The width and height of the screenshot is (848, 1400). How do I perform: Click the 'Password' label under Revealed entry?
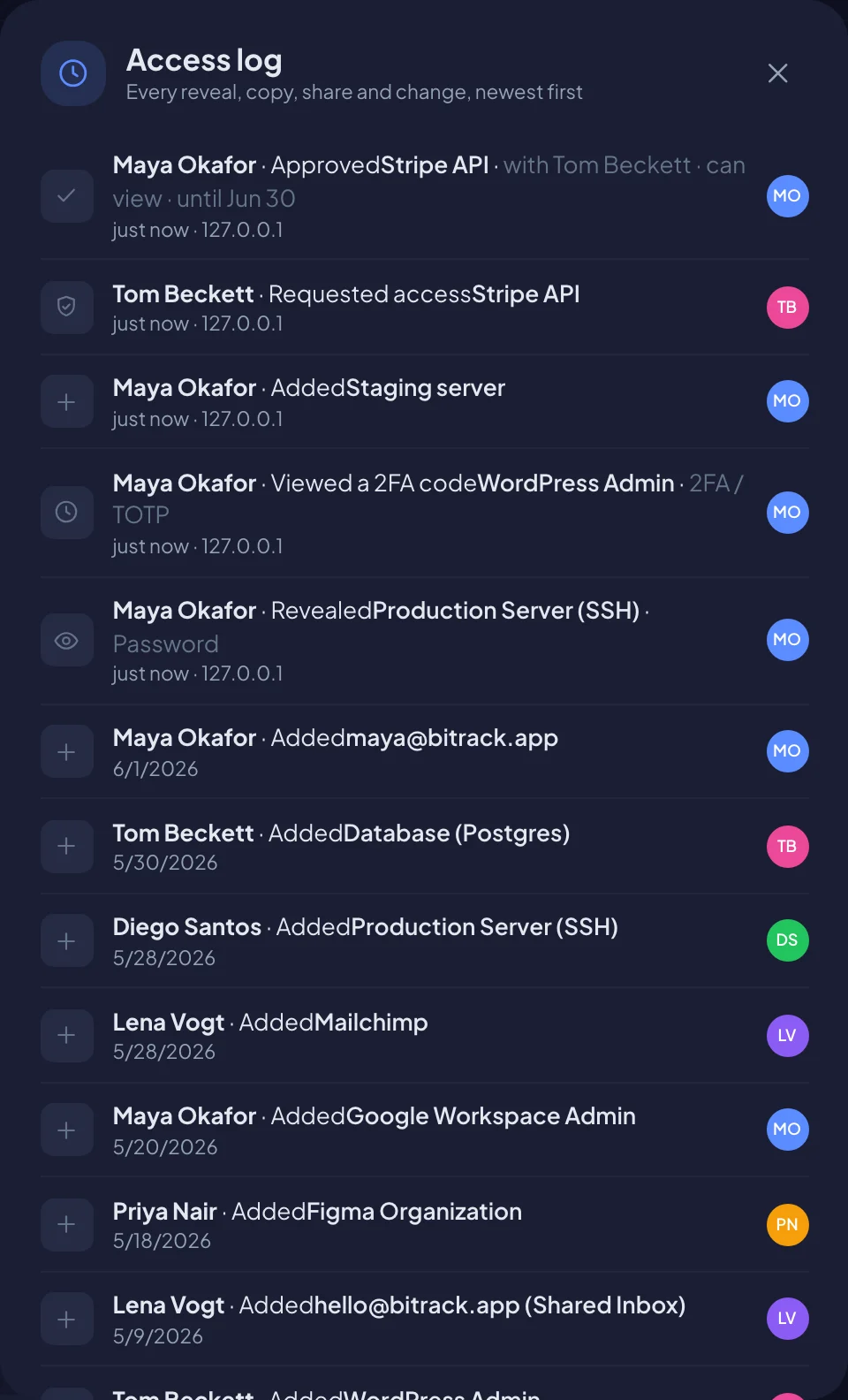point(166,644)
